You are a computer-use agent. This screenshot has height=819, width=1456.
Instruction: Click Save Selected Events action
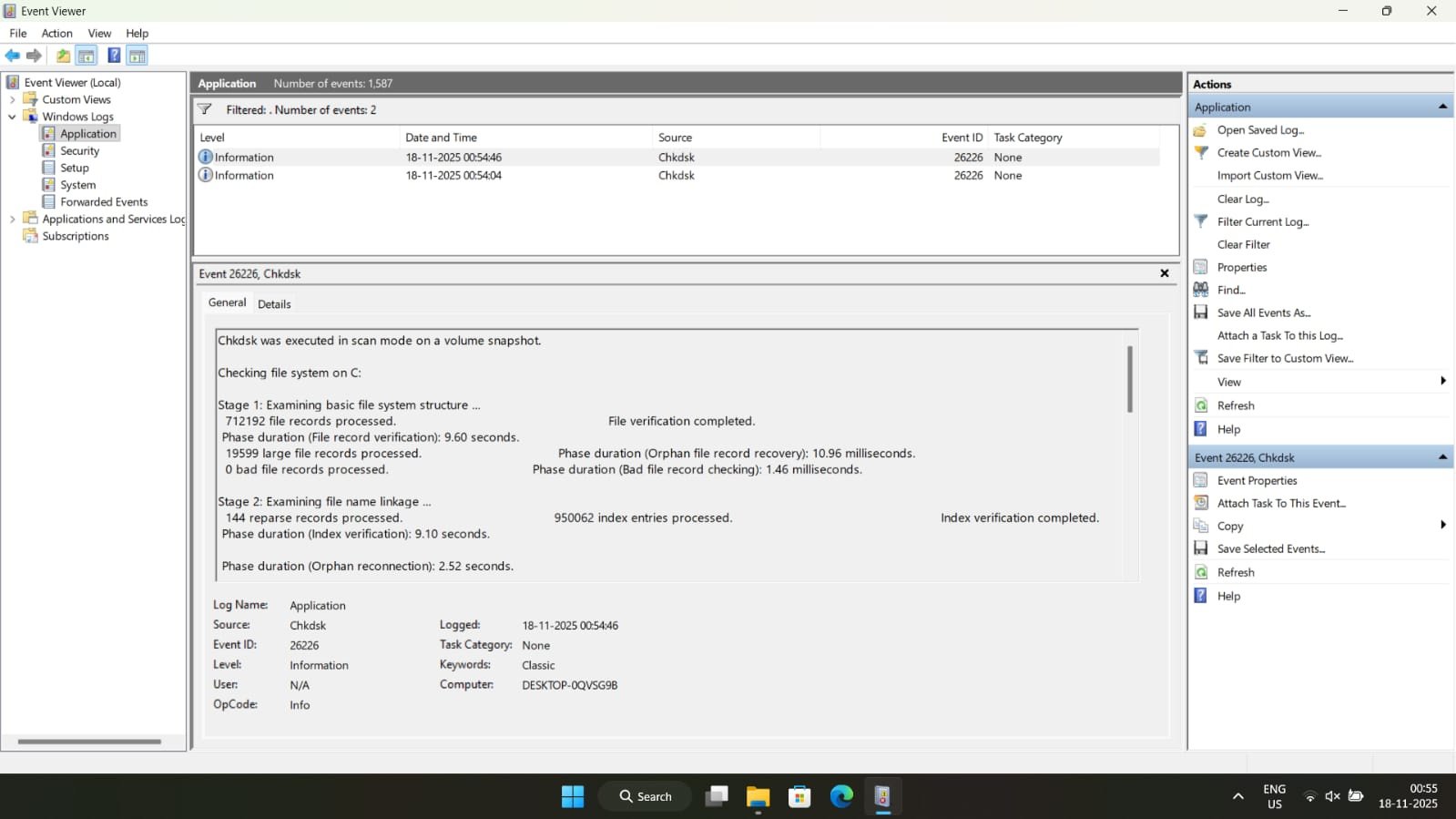tap(1271, 548)
